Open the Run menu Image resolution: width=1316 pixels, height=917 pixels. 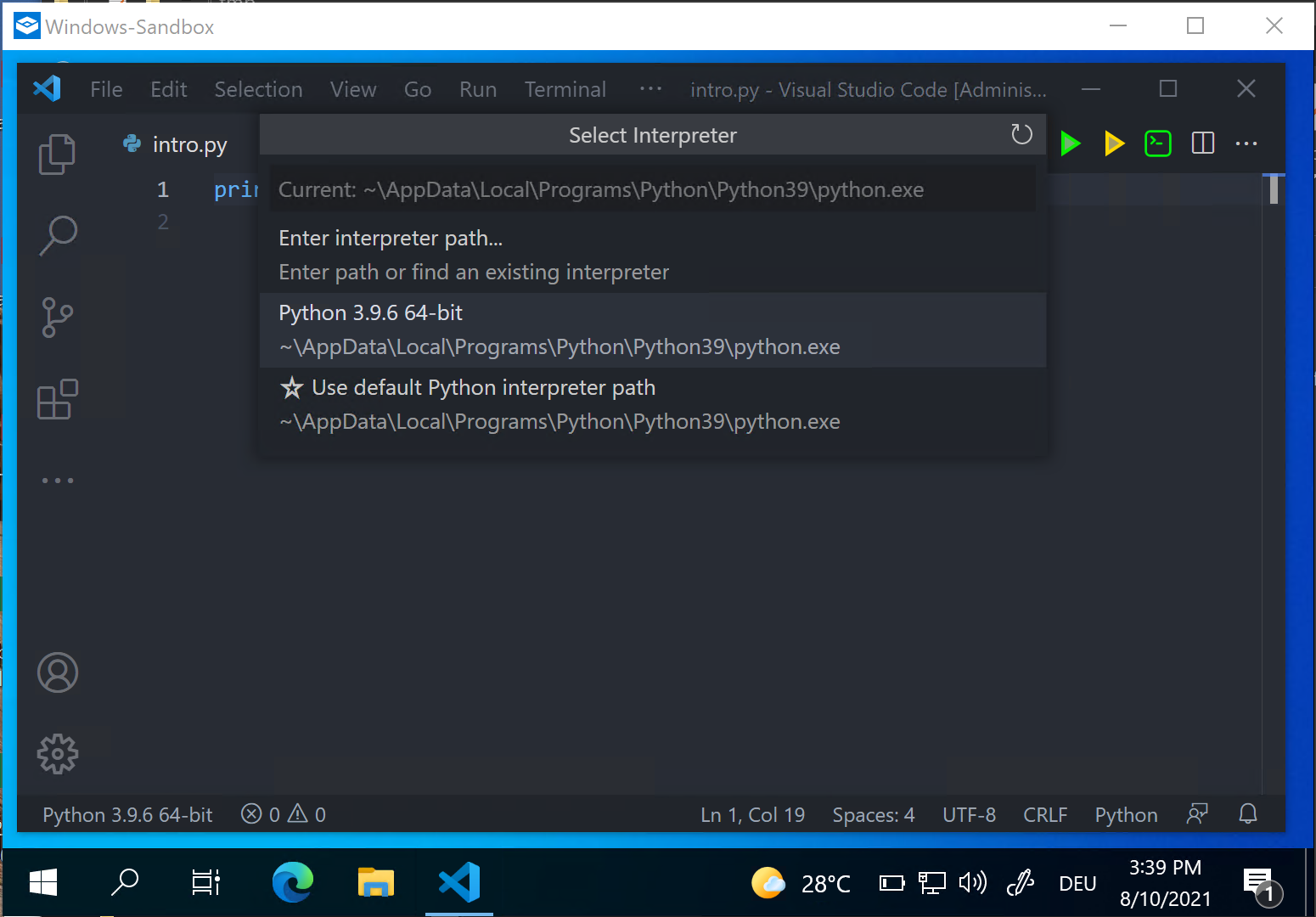tap(478, 89)
